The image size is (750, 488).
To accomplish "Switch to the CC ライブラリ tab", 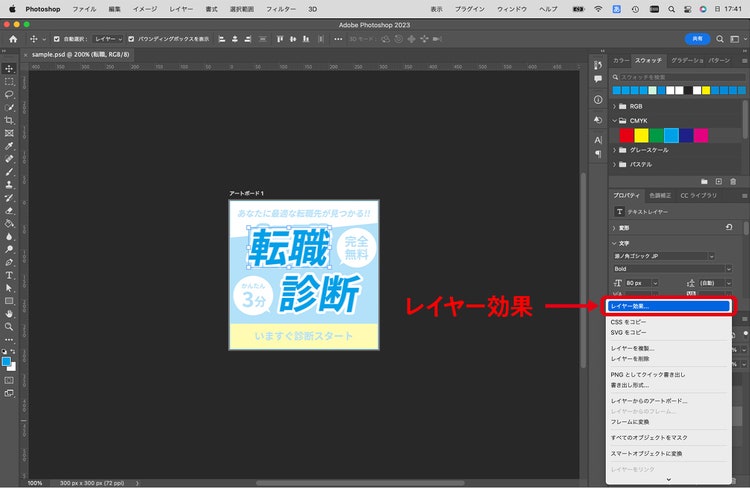I will point(698,196).
